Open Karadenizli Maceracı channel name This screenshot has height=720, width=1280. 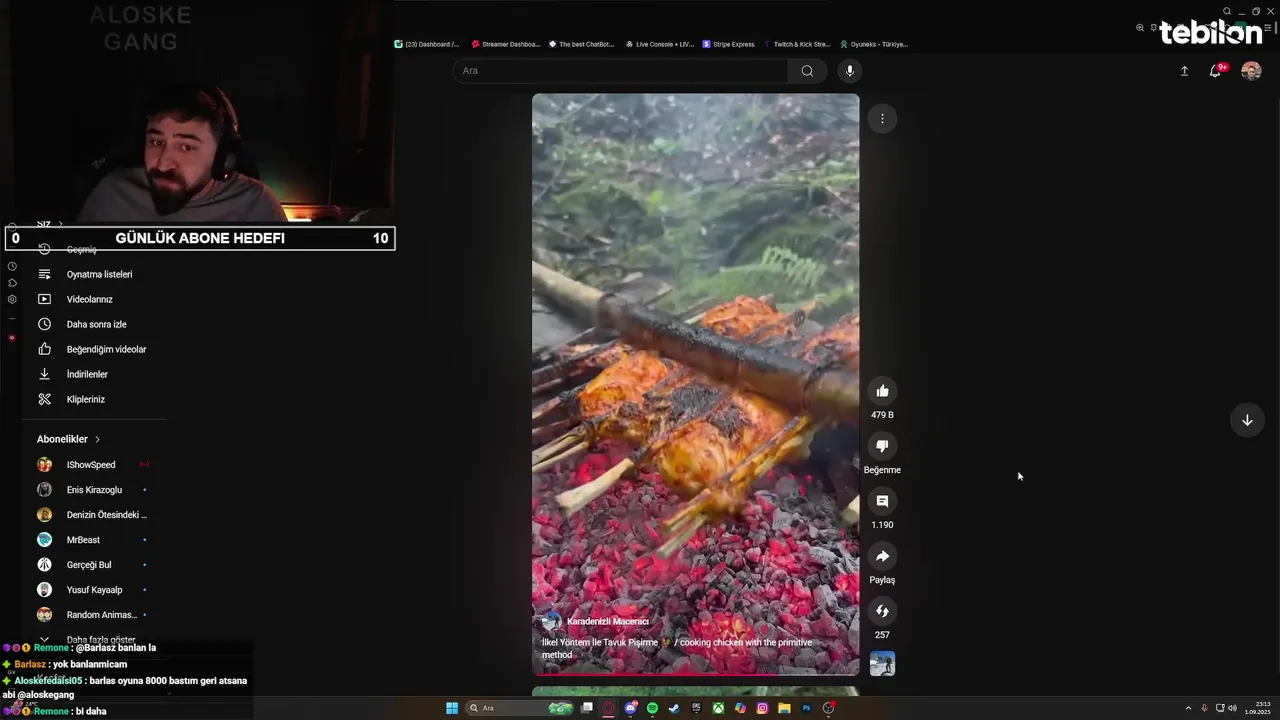[608, 622]
